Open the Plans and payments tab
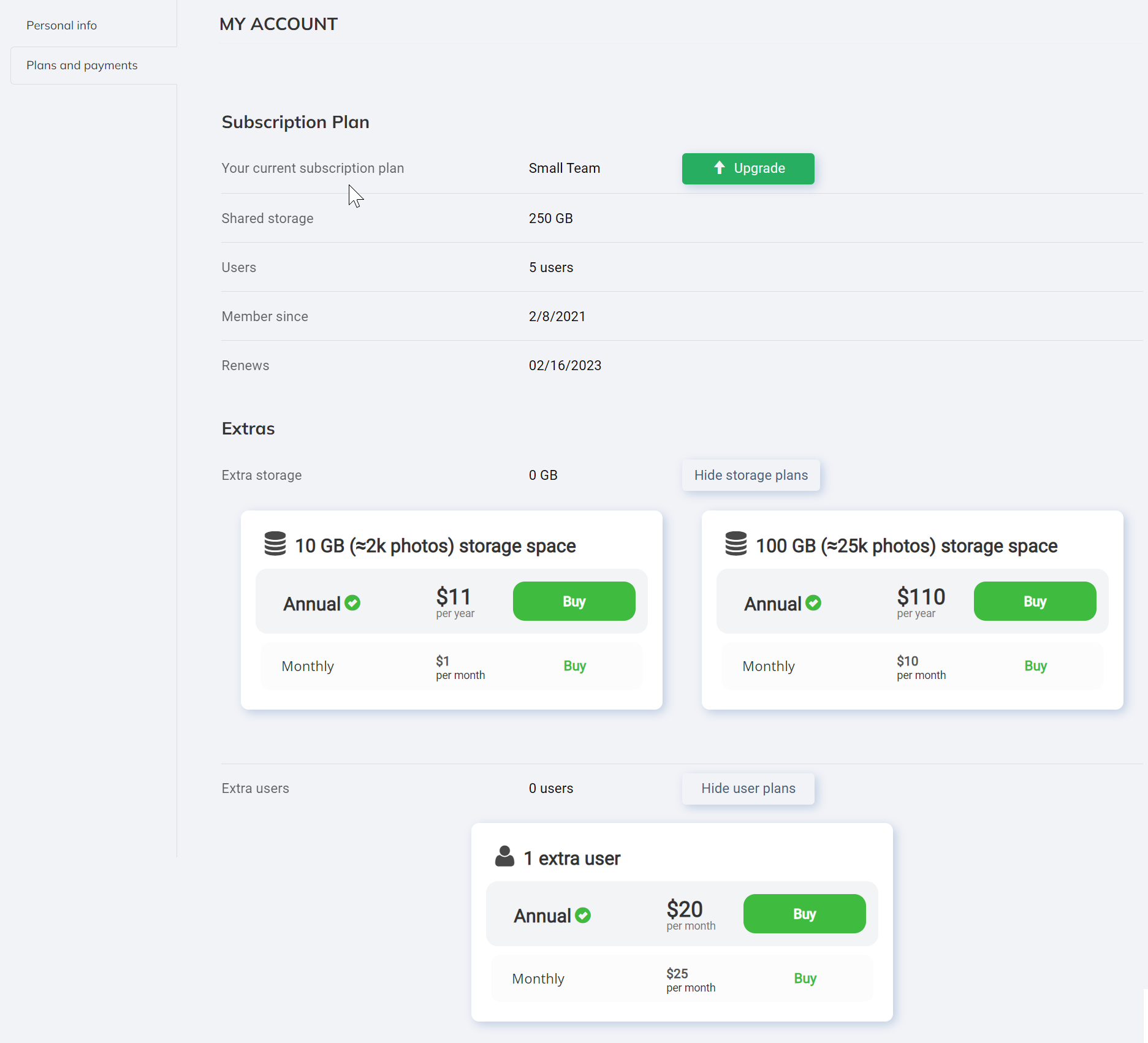The height and width of the screenshot is (1043, 1148). (82, 65)
